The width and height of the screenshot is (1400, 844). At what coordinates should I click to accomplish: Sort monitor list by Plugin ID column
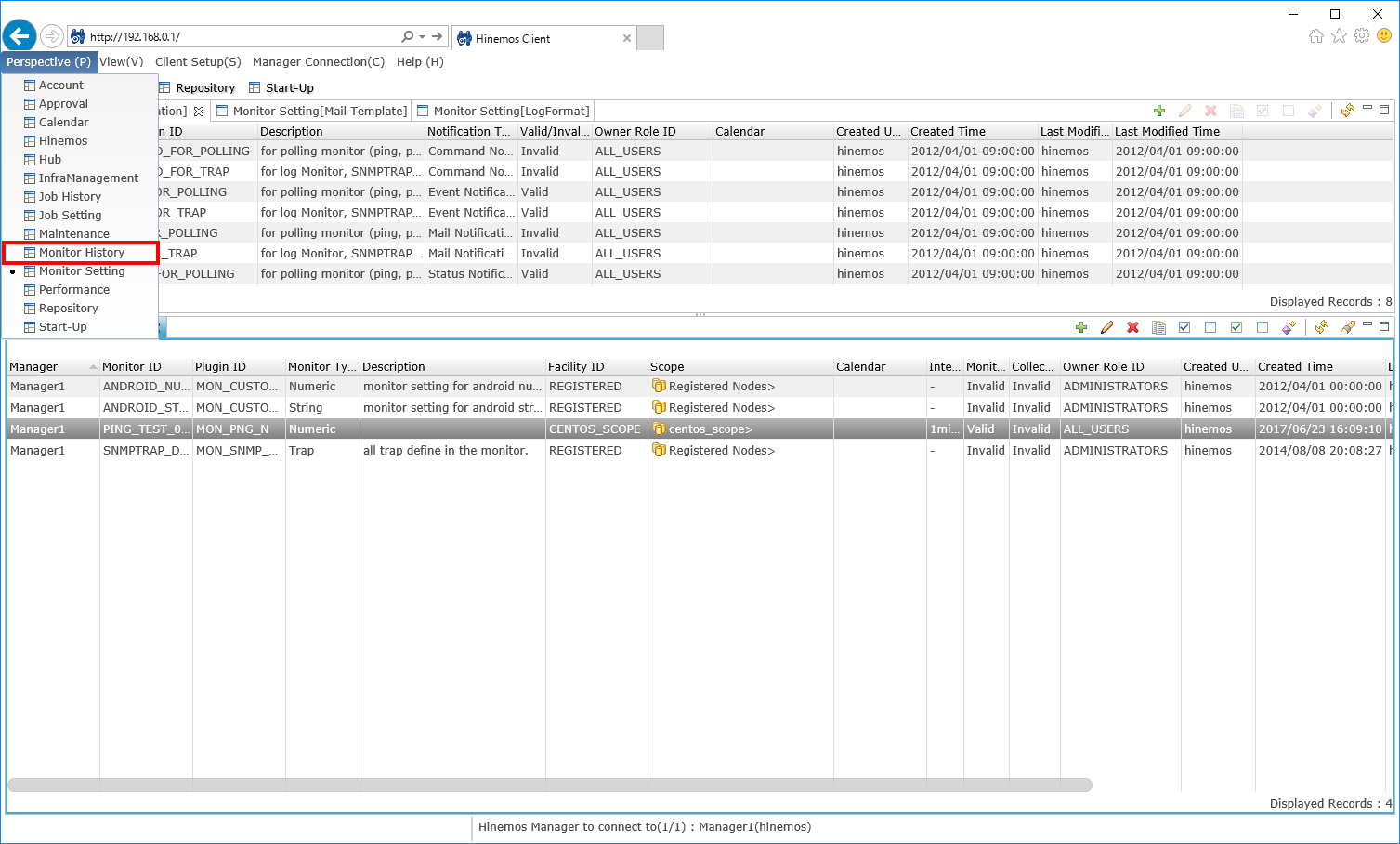coord(239,367)
